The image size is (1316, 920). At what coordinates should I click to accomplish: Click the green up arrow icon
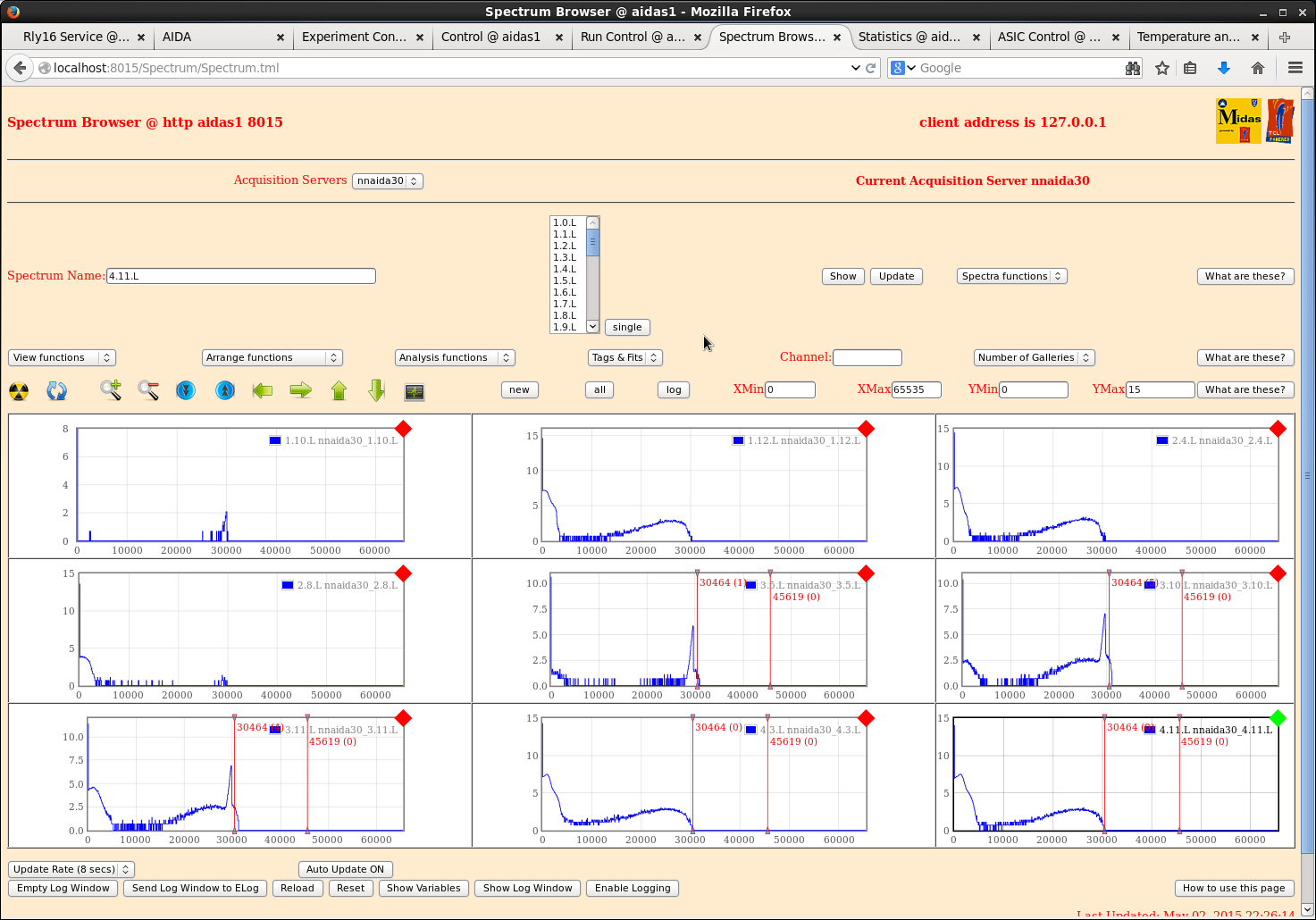tap(339, 390)
